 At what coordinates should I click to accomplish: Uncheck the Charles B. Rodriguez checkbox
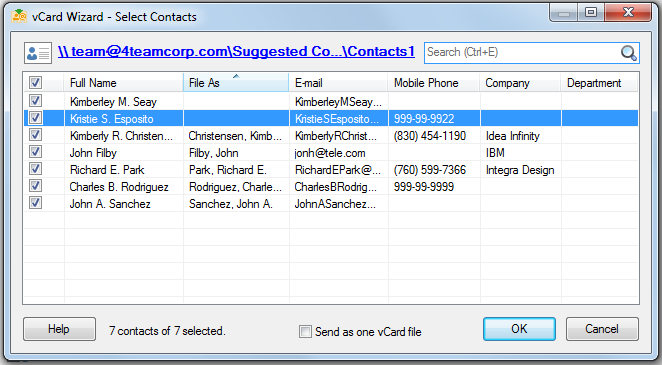[35, 186]
